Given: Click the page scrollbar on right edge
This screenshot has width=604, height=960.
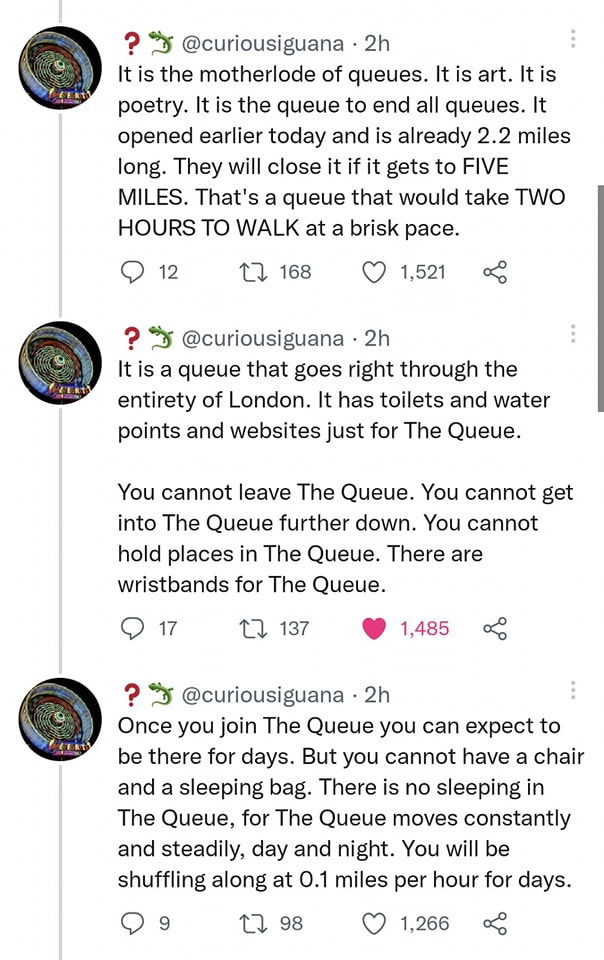Looking at the screenshot, I should 600,298.
